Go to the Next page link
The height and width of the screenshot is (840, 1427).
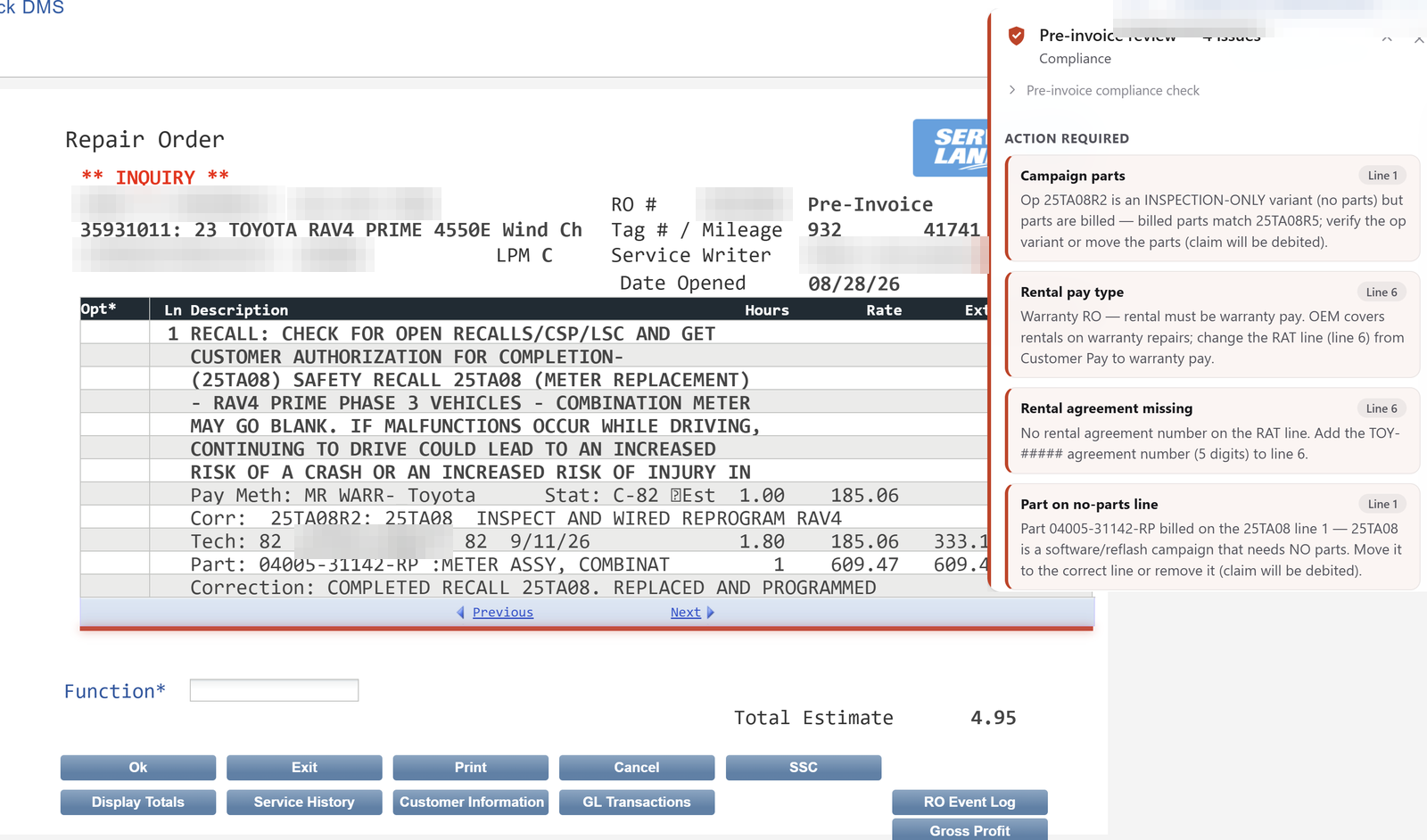point(685,613)
